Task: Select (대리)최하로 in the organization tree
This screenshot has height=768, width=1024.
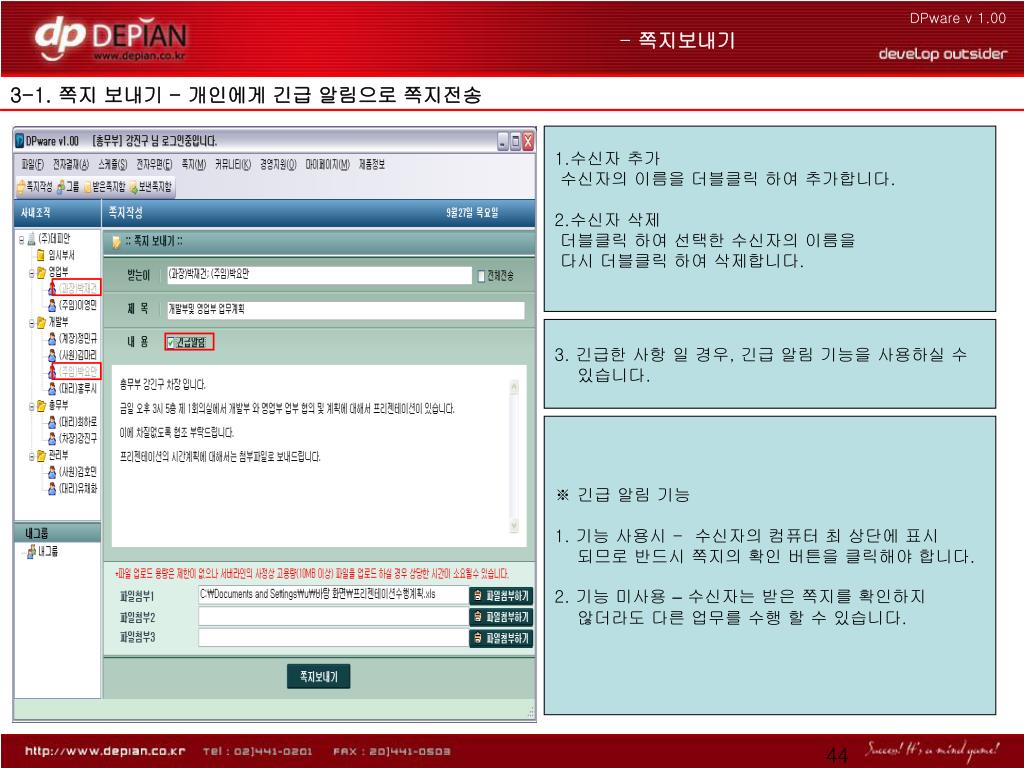Action: [78, 422]
